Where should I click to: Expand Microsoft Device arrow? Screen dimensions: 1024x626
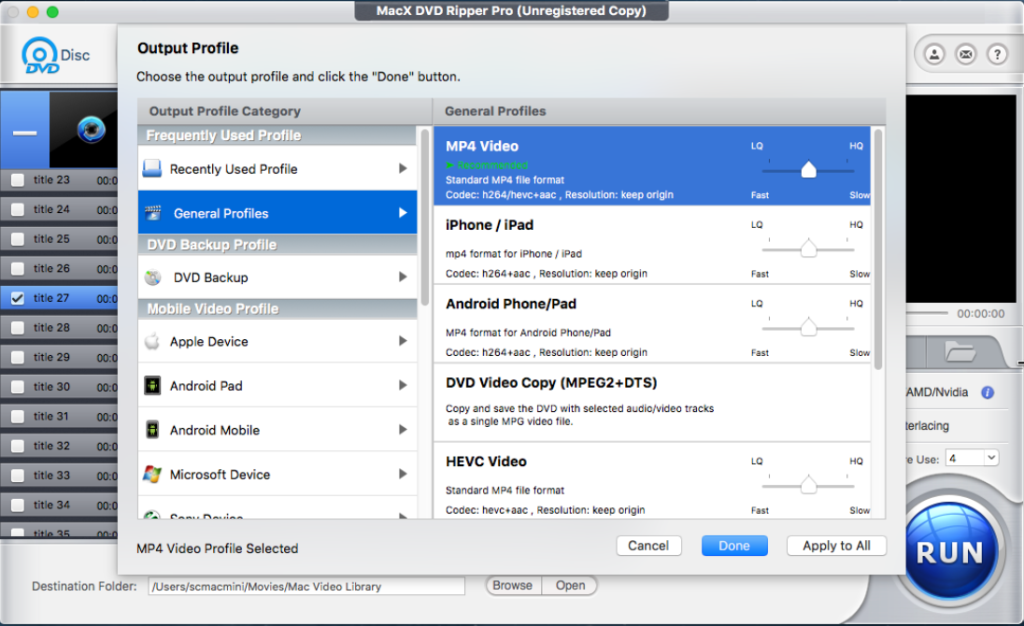(403, 474)
